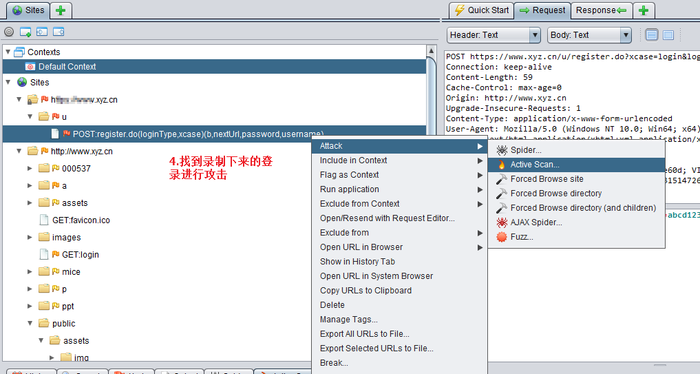Open the Header: Text dropdown
Screen dimensions: 700x374
(494, 35)
